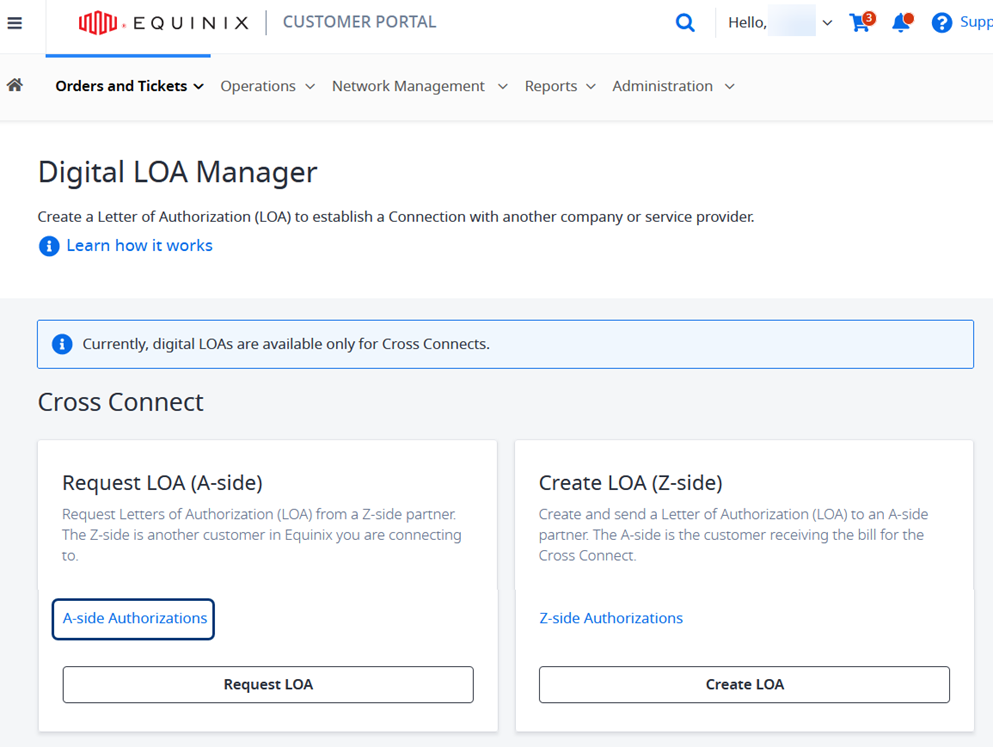Click the Support link text
Viewport: 993px width, 747px height.
click(x=976, y=22)
